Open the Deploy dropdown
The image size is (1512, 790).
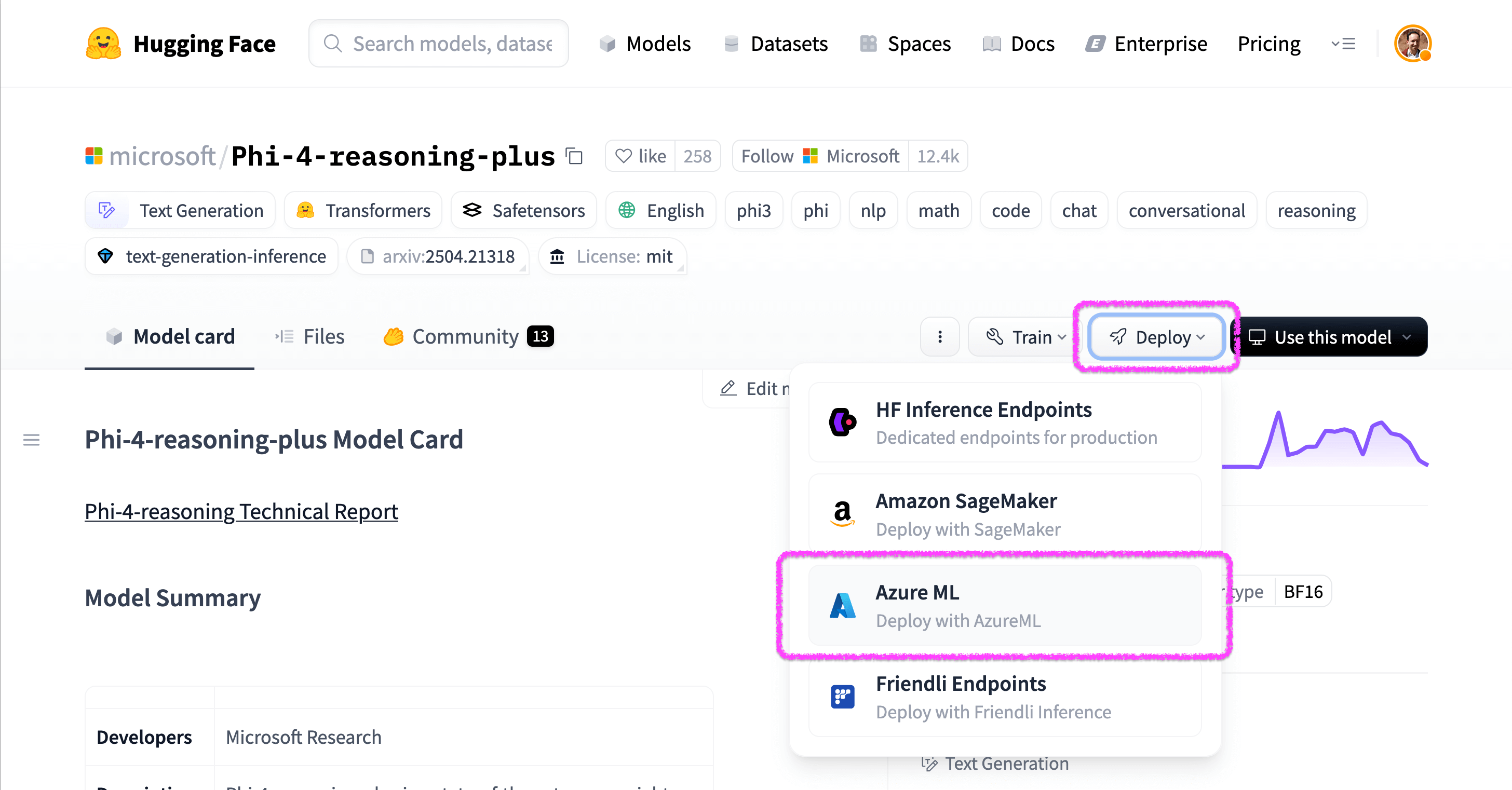[x=1156, y=336]
